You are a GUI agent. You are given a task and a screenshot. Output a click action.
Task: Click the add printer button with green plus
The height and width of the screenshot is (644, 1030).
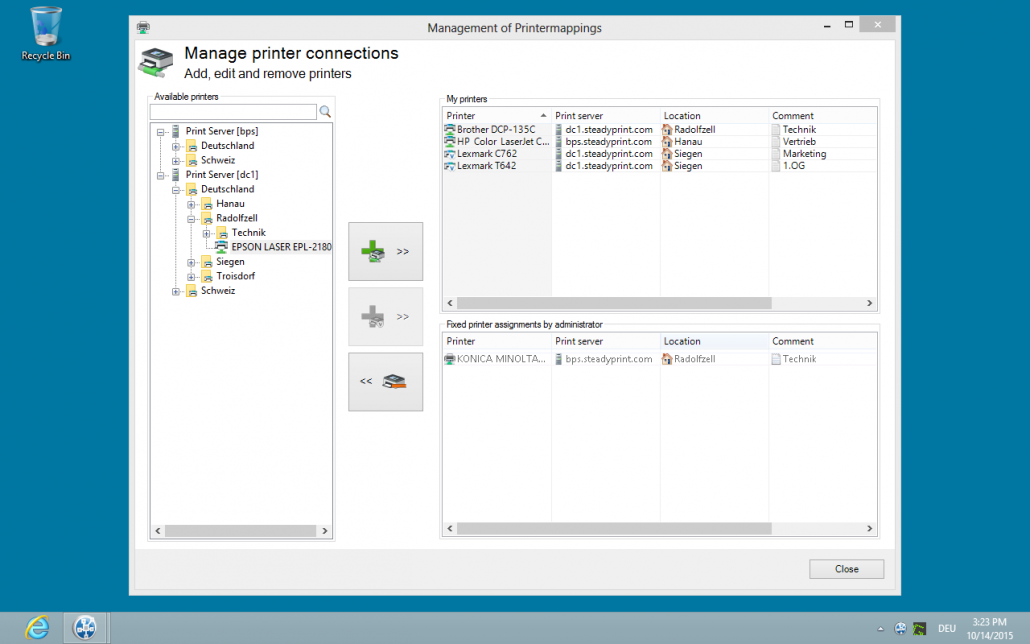click(x=385, y=252)
